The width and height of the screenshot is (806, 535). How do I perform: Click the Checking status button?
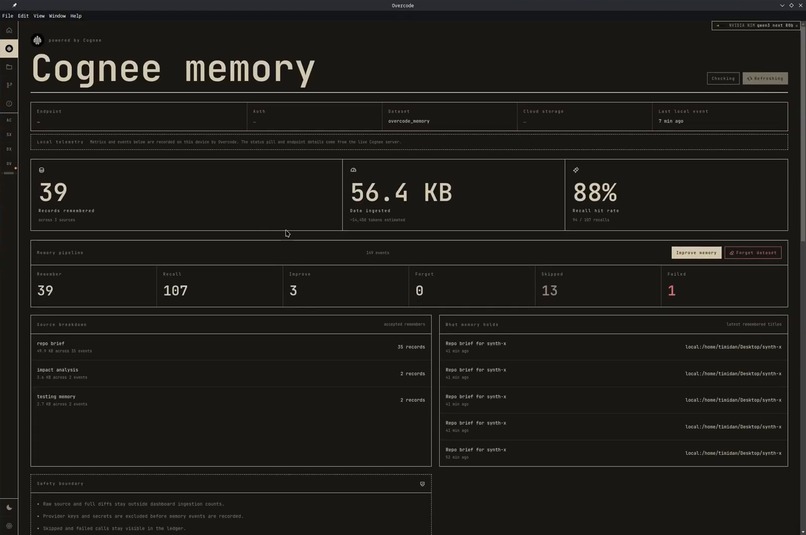tap(723, 78)
